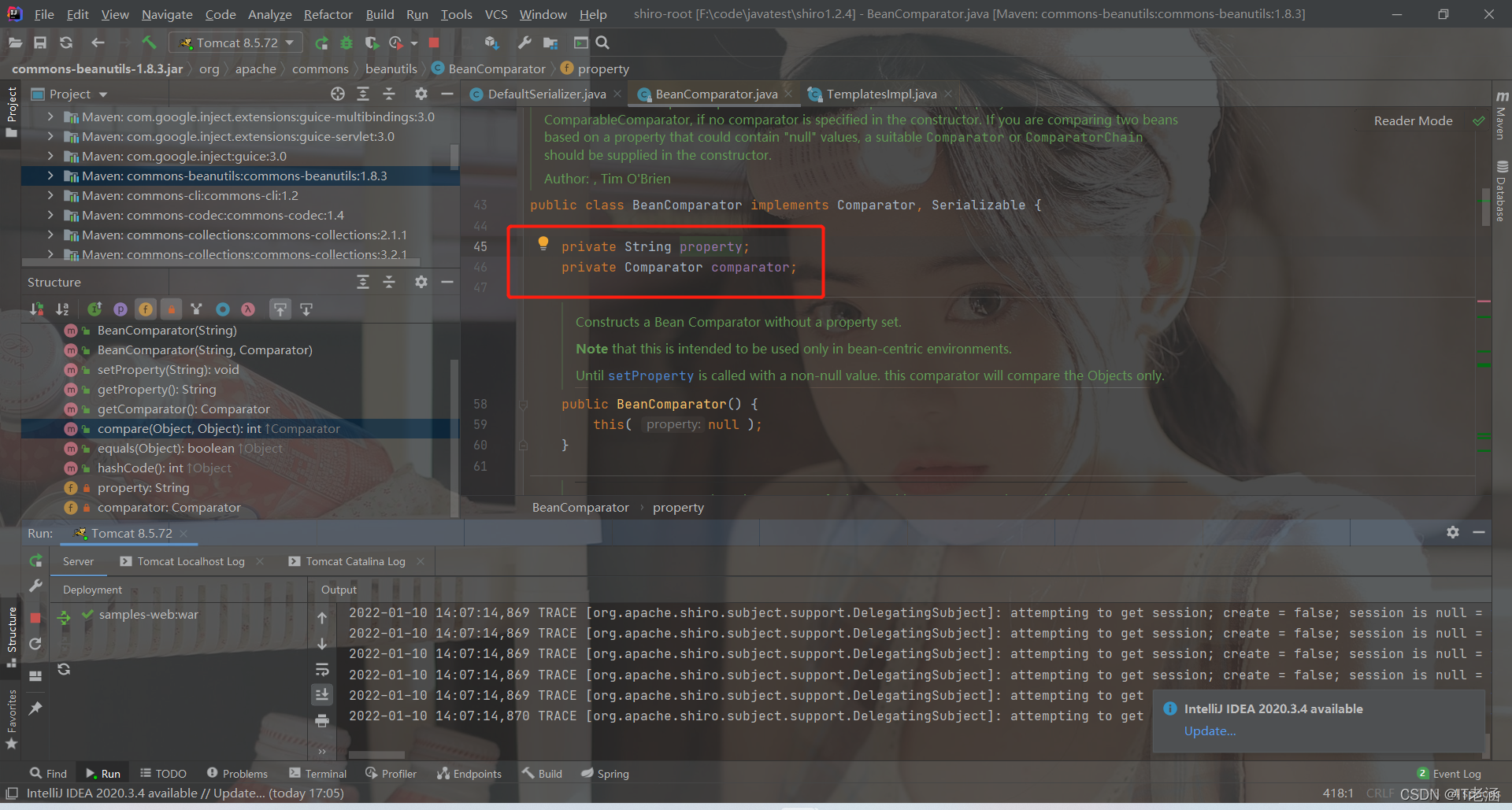
Task: Click yellow lightbulb intention icon on line 45
Action: pos(543,243)
